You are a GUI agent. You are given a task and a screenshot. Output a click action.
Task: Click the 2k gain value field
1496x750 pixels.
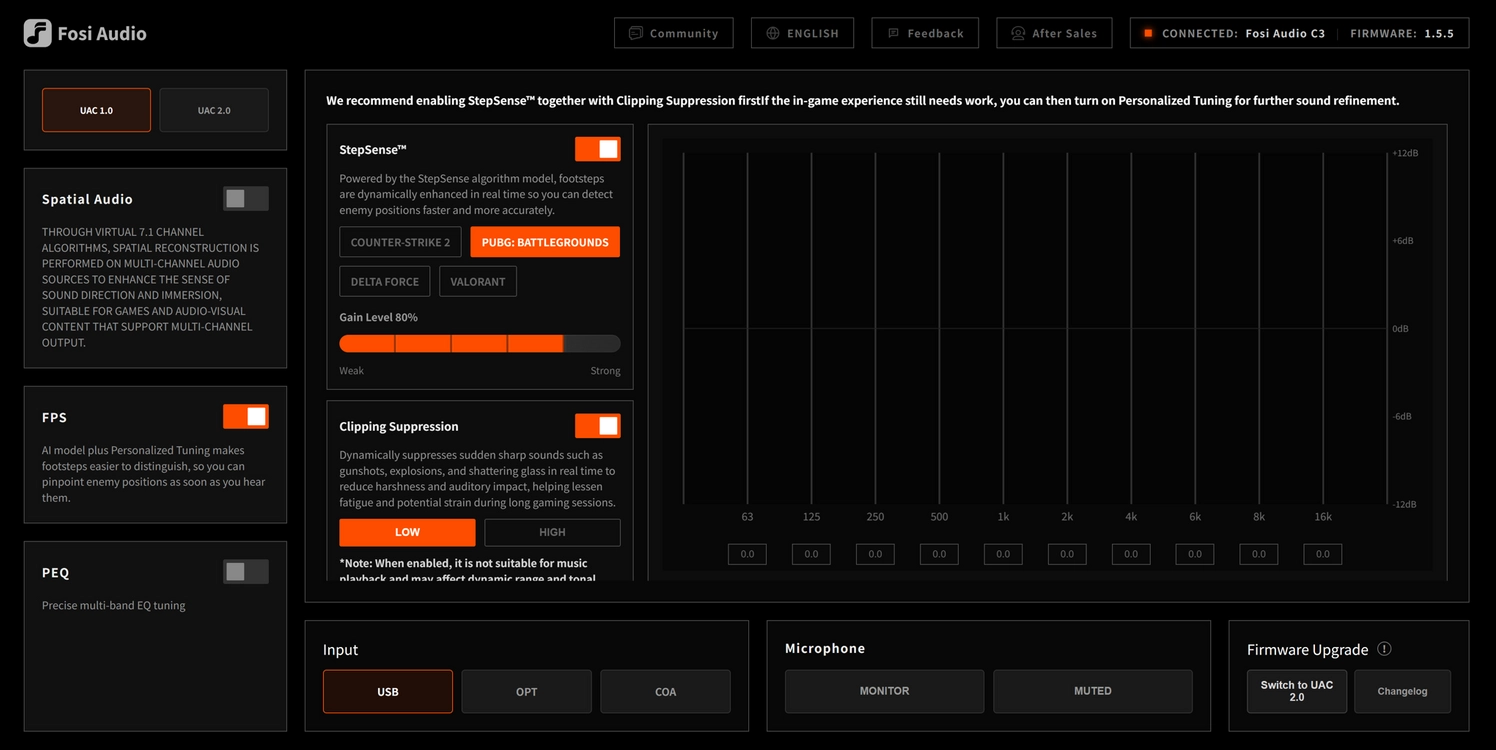click(x=1067, y=554)
